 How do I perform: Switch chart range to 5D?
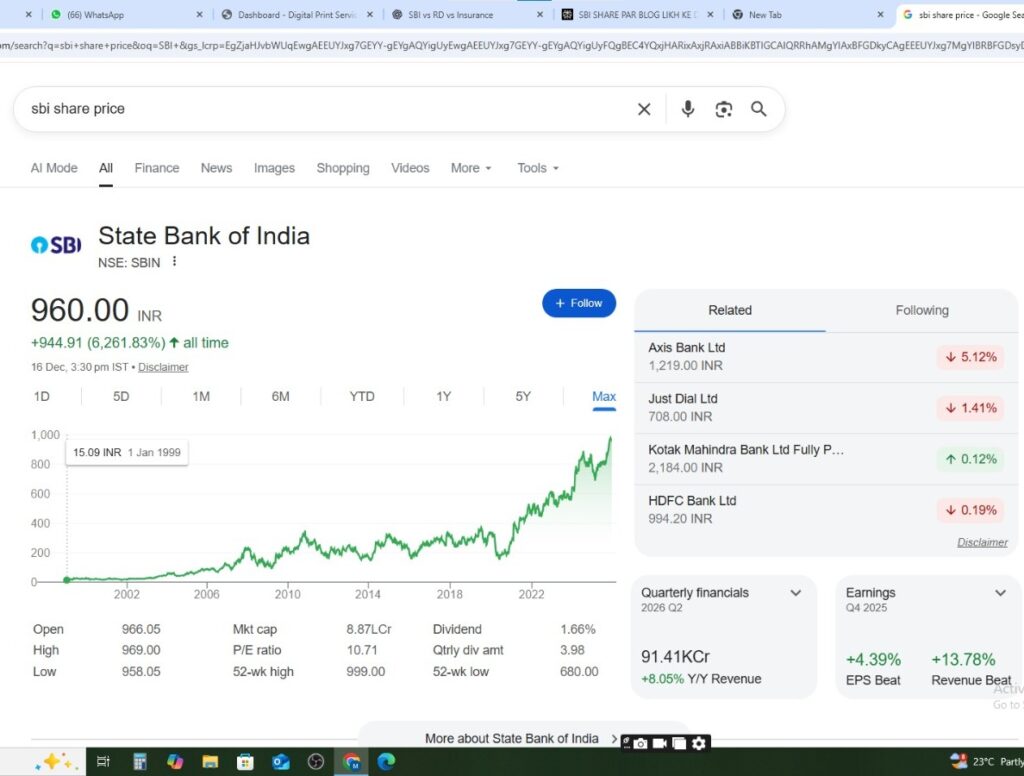point(121,397)
